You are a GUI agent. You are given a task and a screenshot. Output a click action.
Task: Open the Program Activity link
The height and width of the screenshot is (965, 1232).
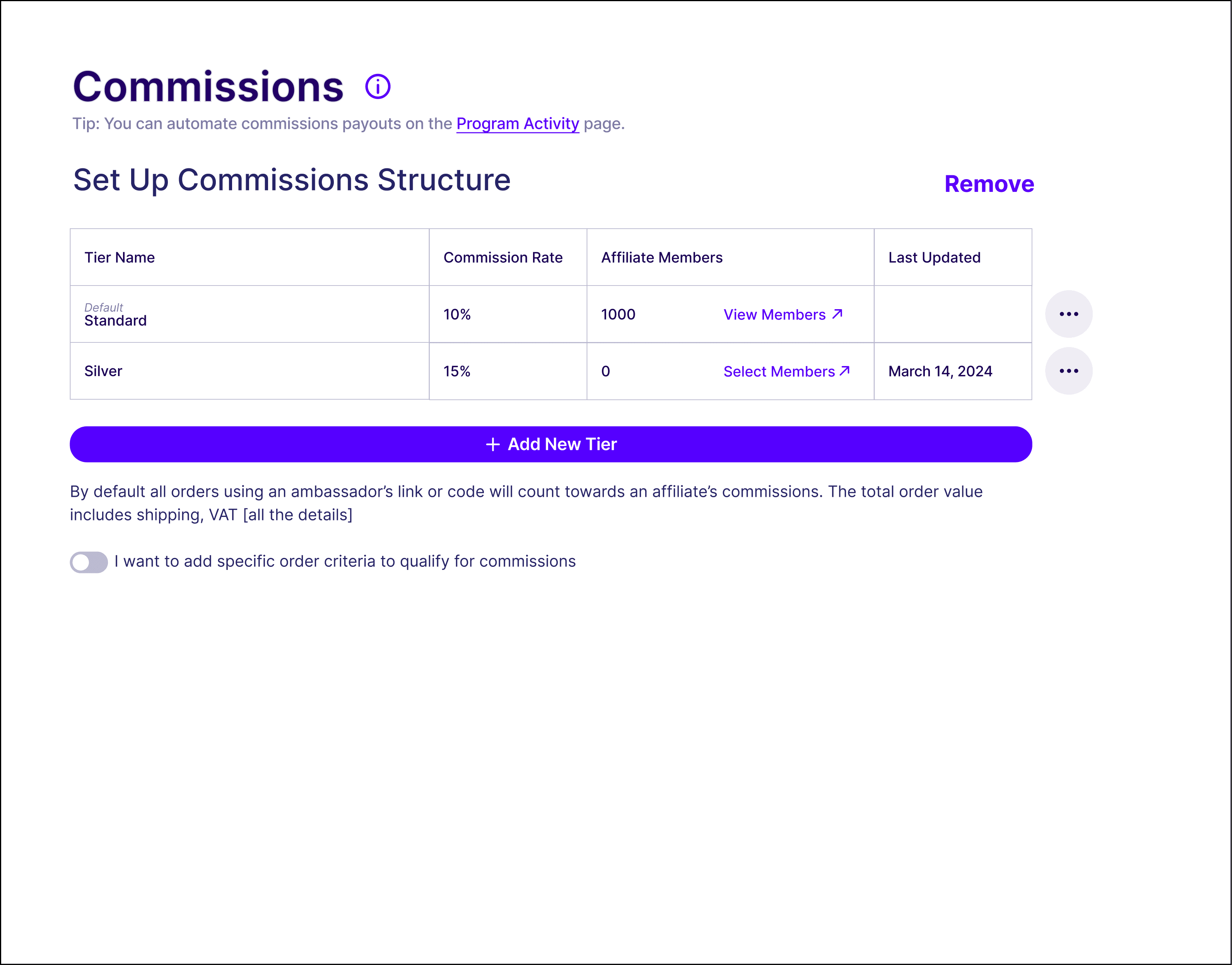click(x=518, y=124)
